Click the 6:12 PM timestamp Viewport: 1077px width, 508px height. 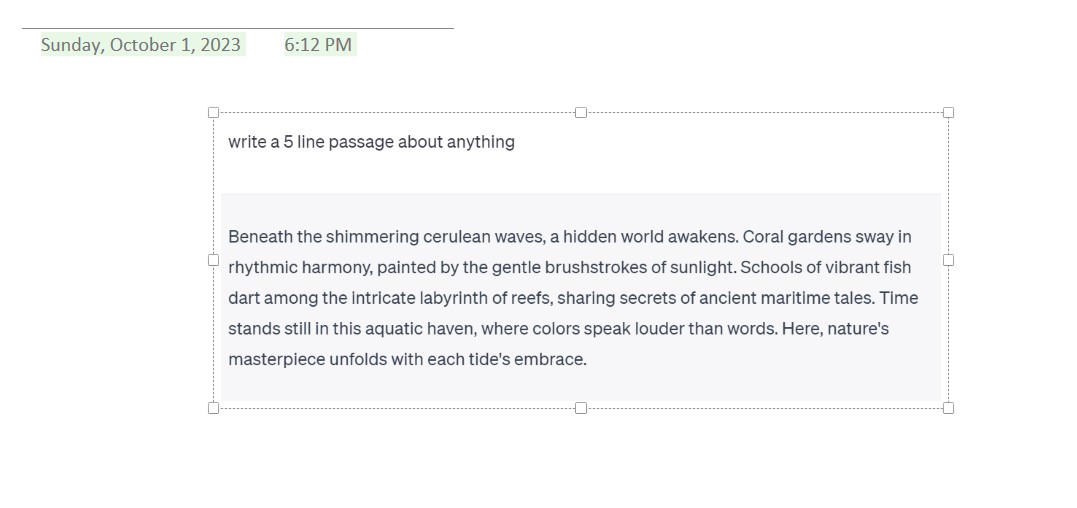click(x=318, y=45)
